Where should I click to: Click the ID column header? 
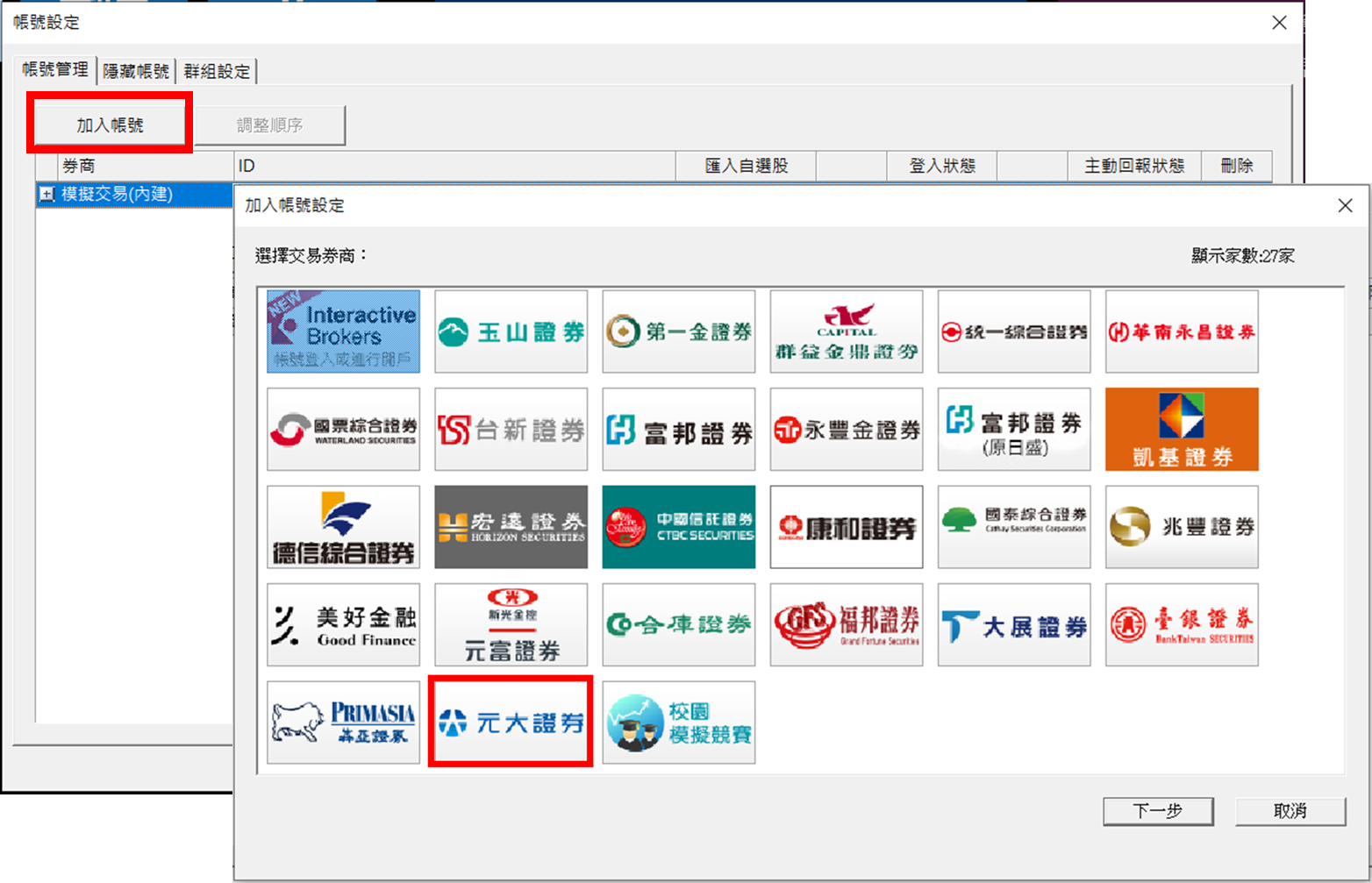(454, 166)
